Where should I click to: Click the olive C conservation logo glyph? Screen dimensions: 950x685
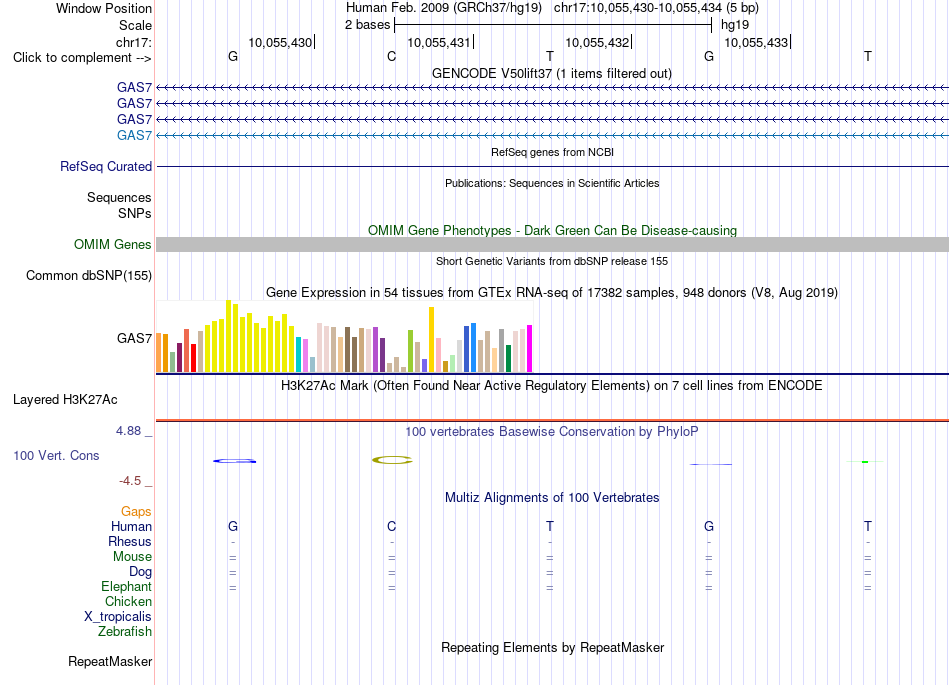[x=392, y=460]
